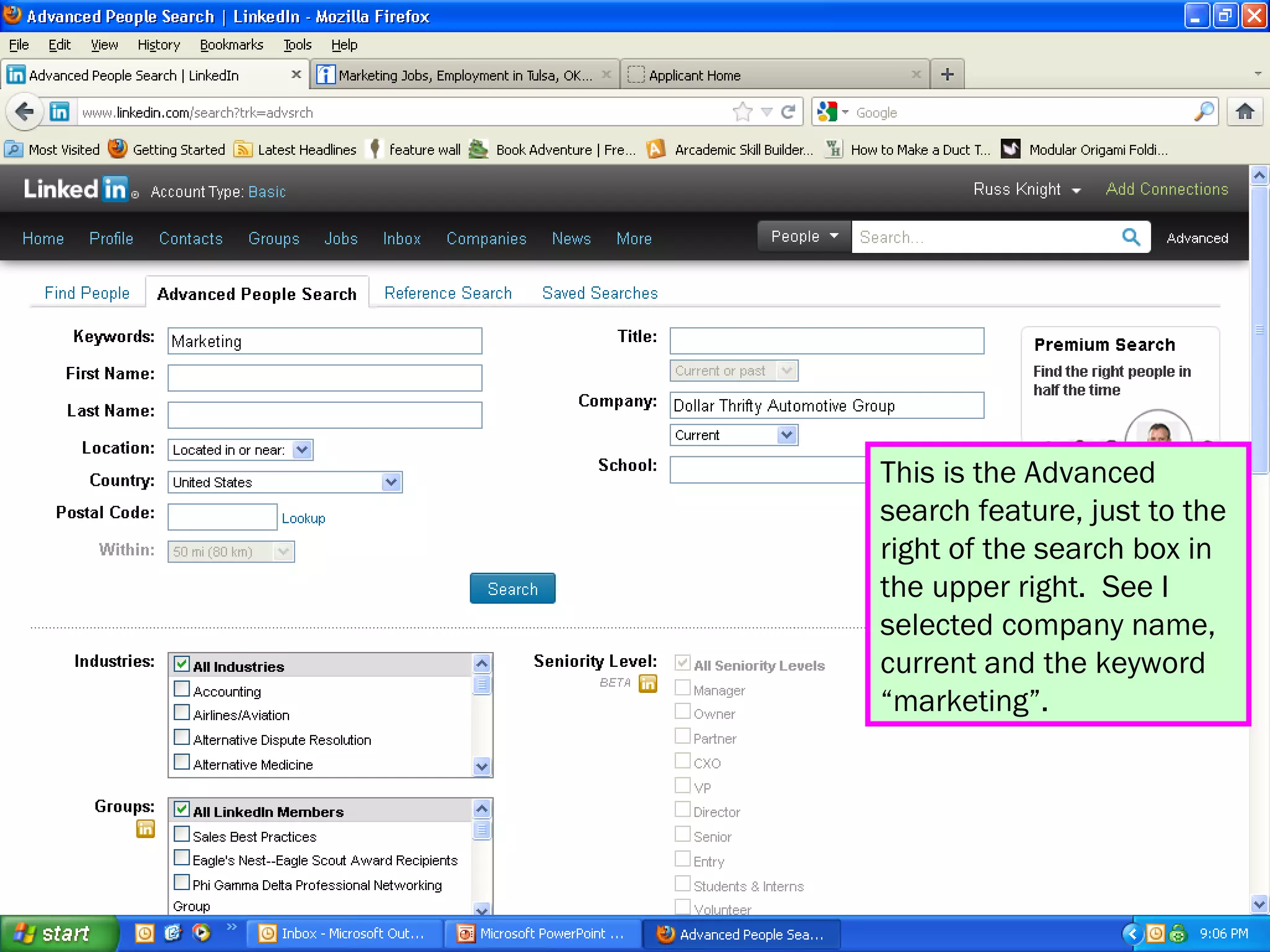
Task: Click the LinkedIn site identity icon in the address bar
Action: [x=60, y=112]
